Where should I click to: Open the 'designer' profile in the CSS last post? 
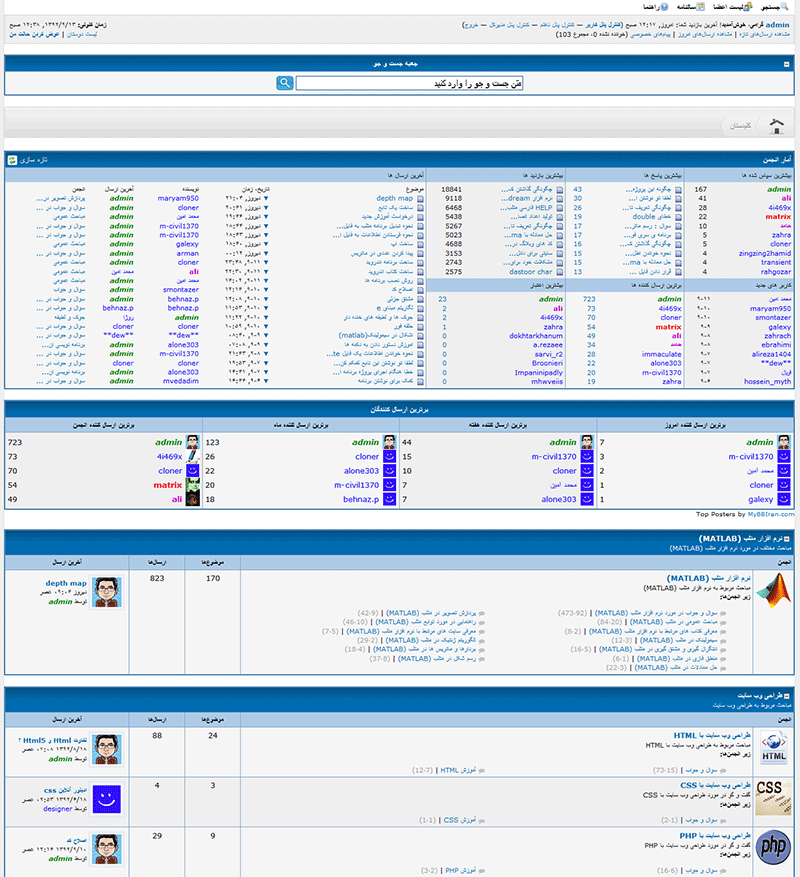pyautogui.click(x=58, y=809)
